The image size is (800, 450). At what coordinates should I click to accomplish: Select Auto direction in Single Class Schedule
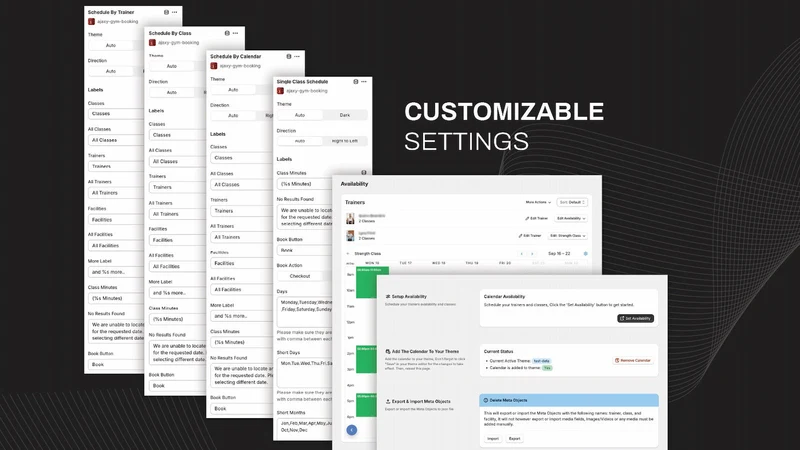tap(300, 141)
